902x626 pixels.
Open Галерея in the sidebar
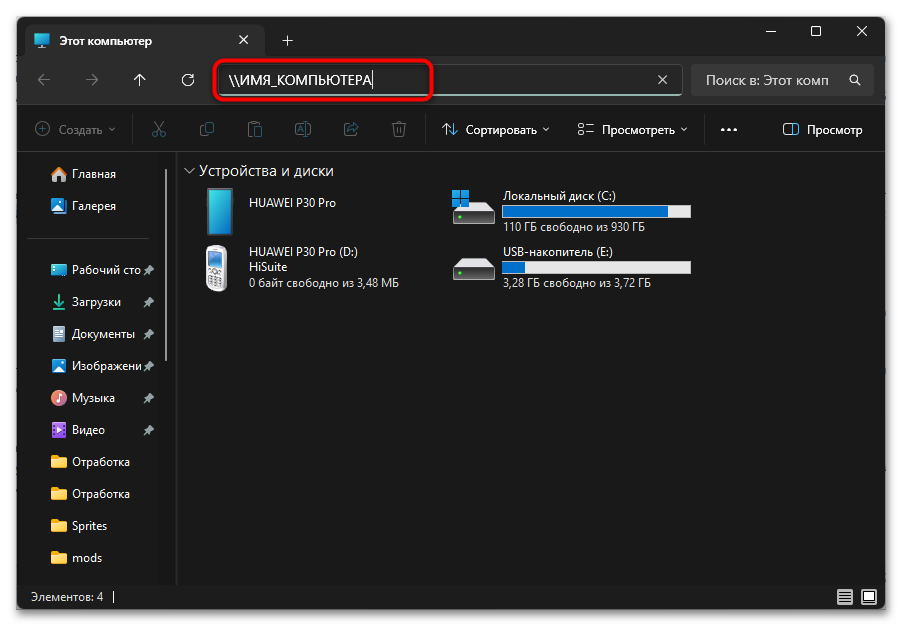(84, 206)
